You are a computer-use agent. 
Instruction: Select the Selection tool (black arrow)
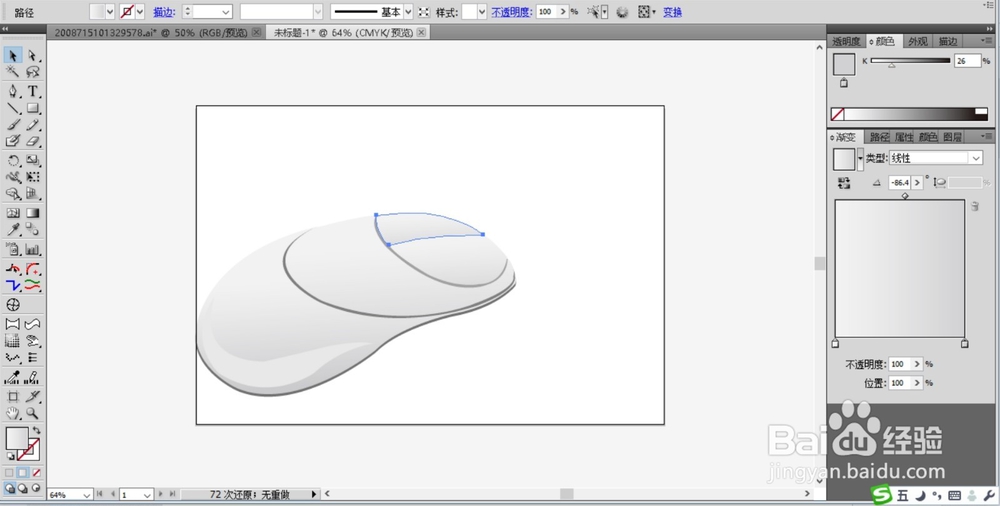[x=13, y=56]
